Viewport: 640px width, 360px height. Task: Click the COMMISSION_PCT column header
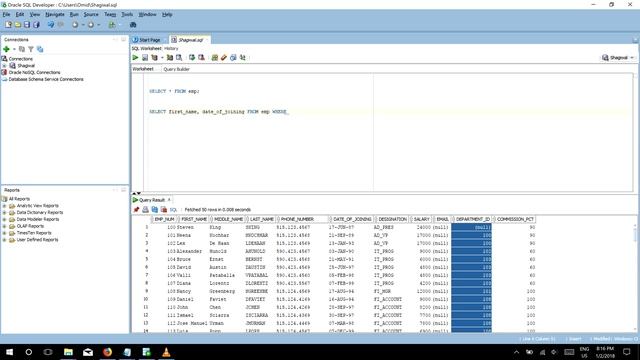point(515,219)
